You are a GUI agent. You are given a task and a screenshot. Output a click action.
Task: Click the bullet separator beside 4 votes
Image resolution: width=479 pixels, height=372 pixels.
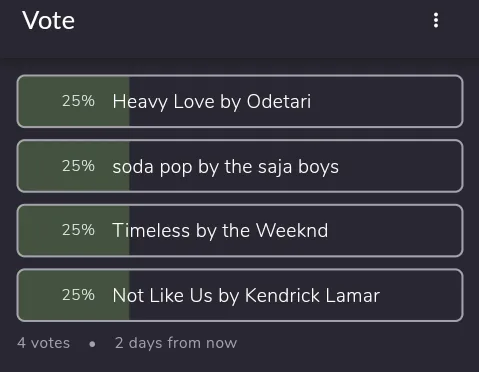[92, 344]
